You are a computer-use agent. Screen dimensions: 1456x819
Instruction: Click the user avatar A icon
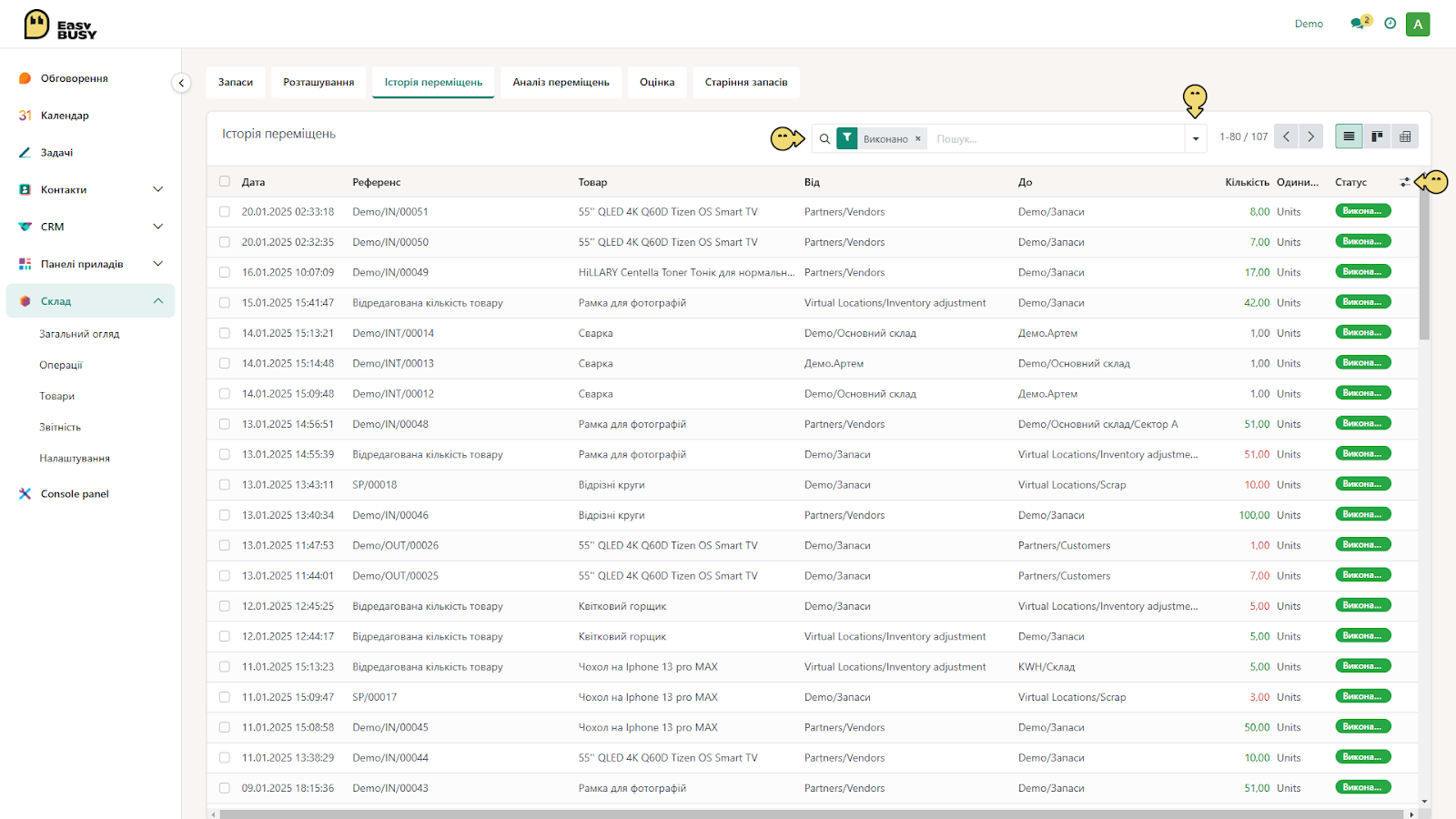[1418, 25]
